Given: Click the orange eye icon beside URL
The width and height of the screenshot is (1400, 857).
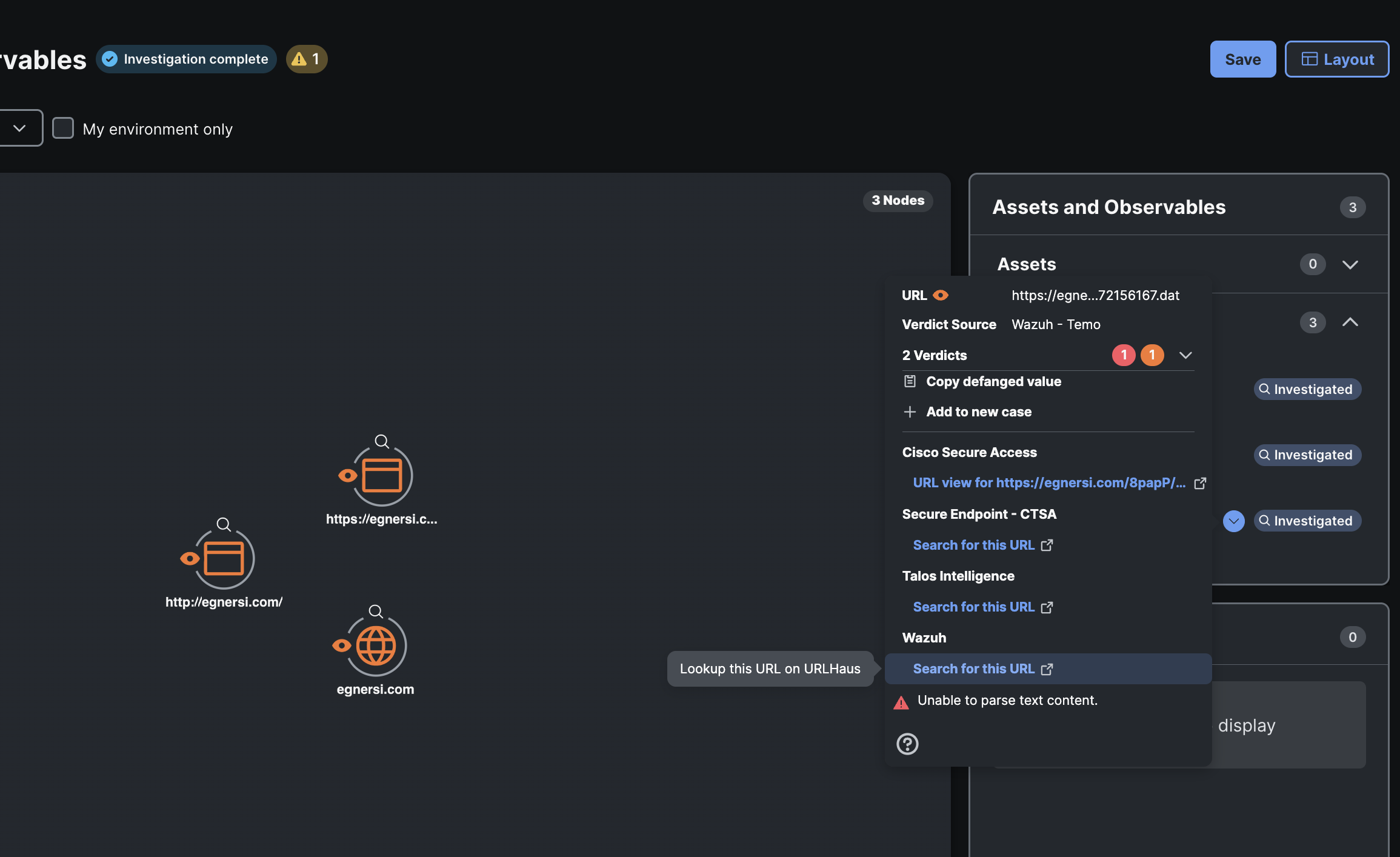Looking at the screenshot, I should click(941, 295).
